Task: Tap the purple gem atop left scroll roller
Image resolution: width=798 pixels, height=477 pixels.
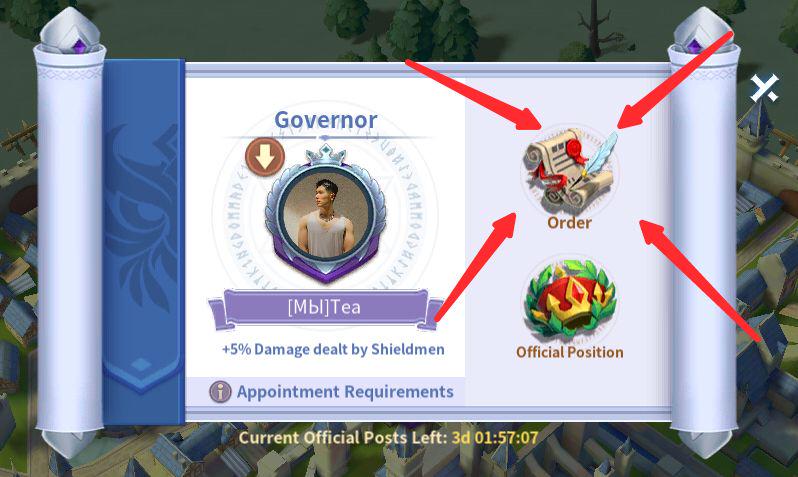Action: coord(78,46)
